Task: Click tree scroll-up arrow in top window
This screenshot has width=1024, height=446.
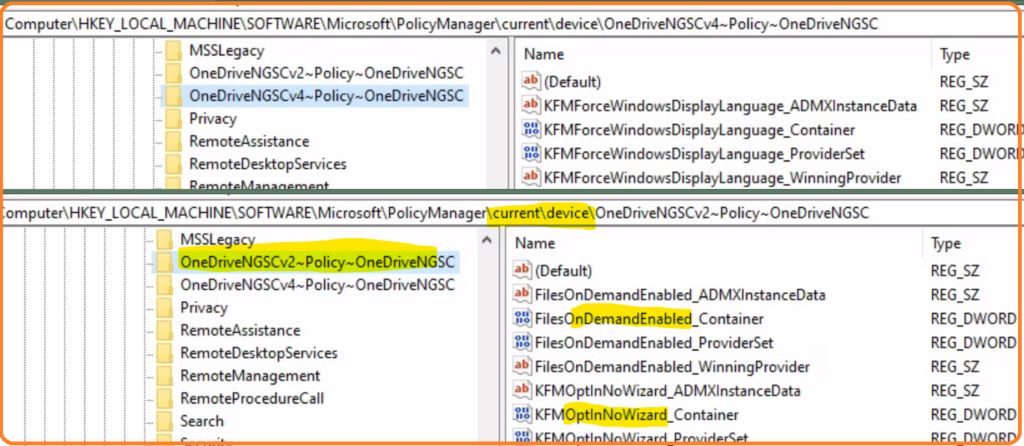Action: [496, 51]
